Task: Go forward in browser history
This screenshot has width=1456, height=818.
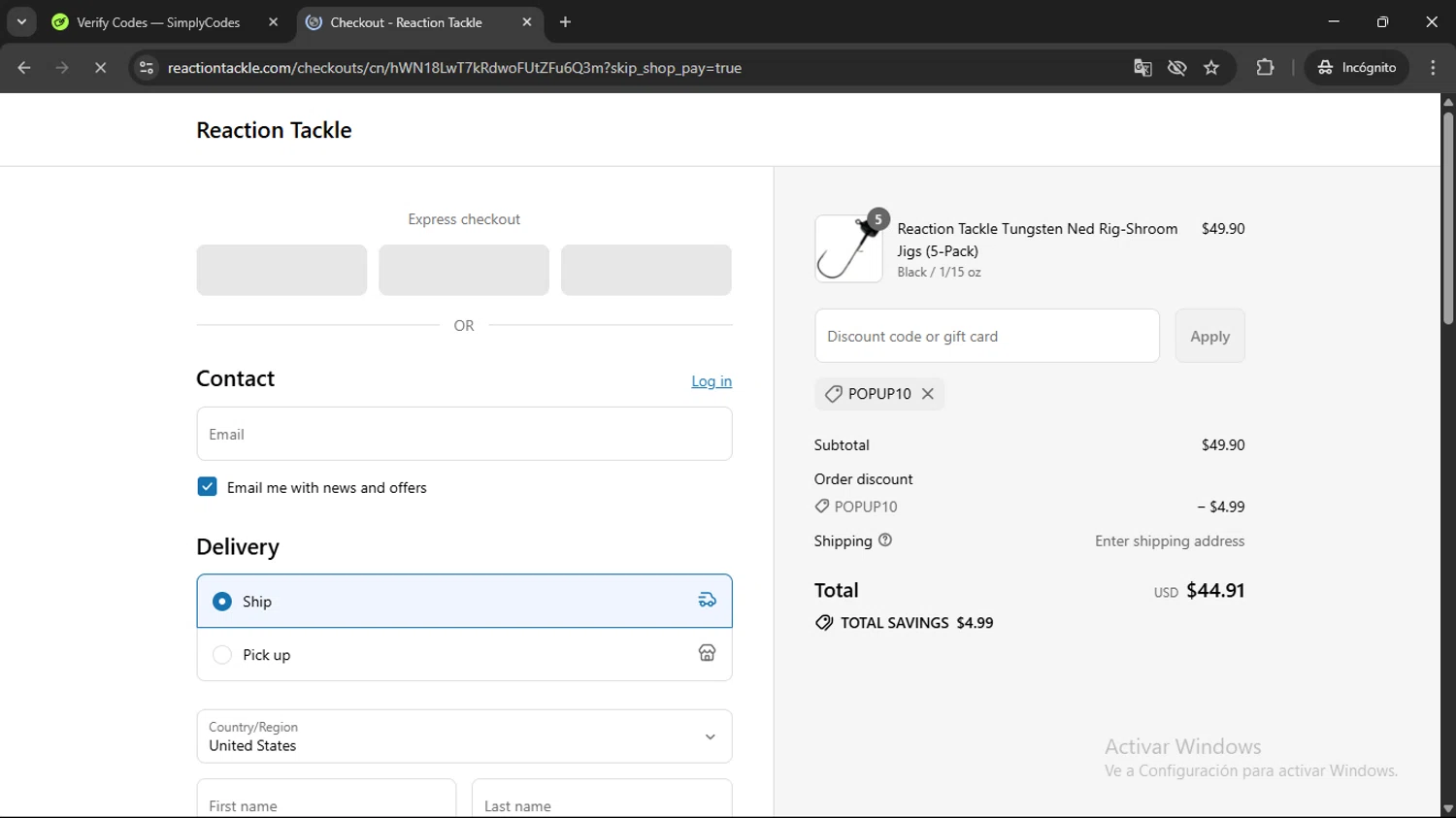Action: pyautogui.click(x=62, y=68)
